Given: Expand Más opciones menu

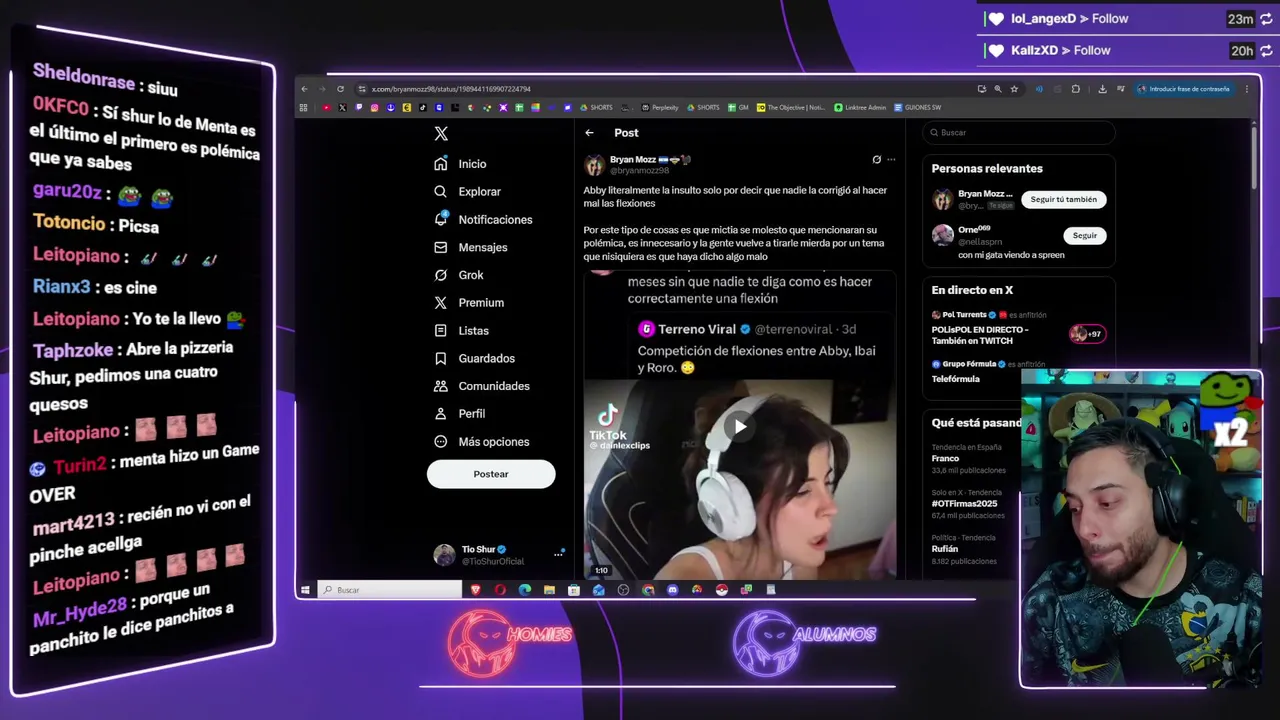Looking at the screenshot, I should click(482, 441).
